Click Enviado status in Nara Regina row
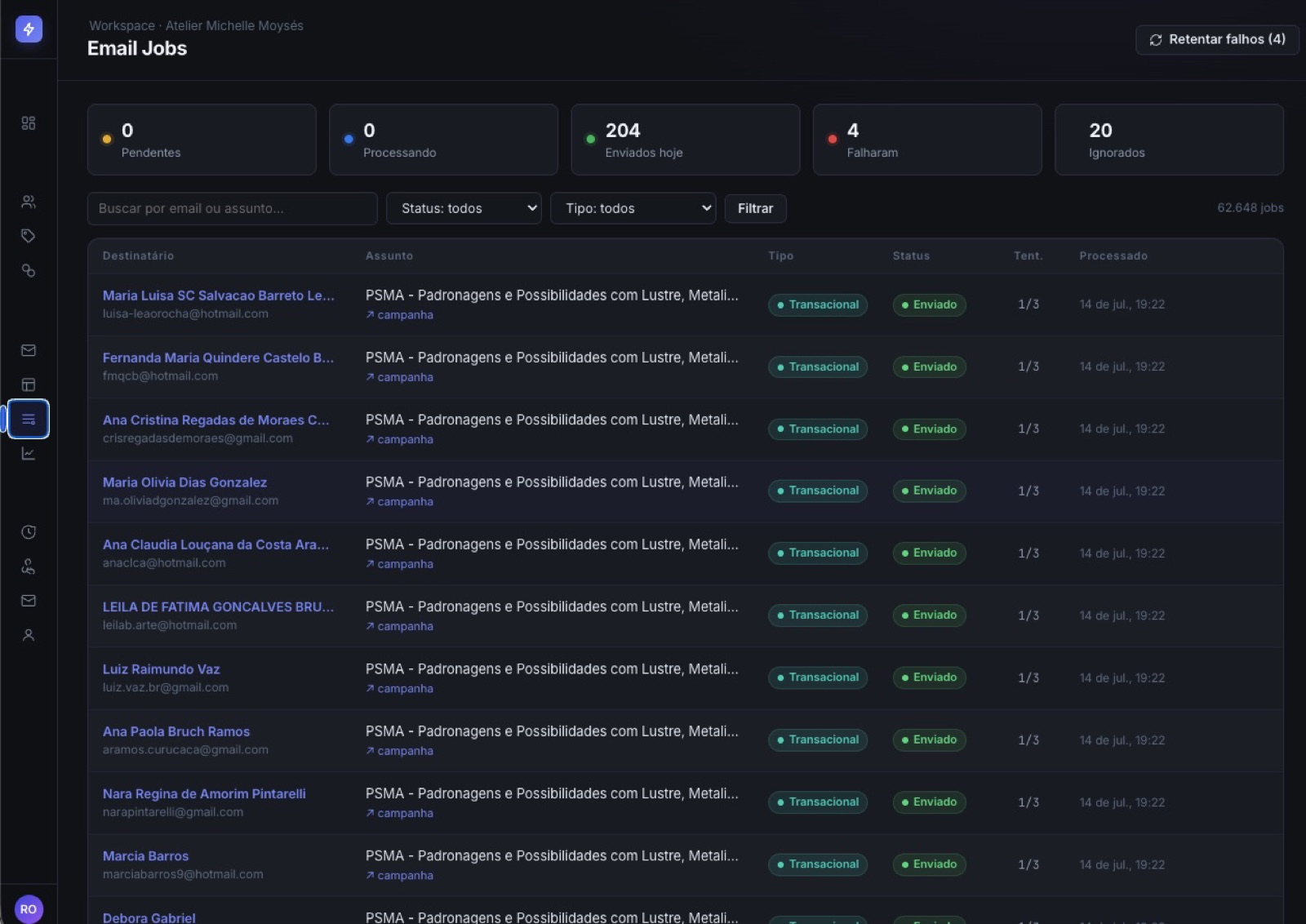1306x924 pixels. point(929,802)
